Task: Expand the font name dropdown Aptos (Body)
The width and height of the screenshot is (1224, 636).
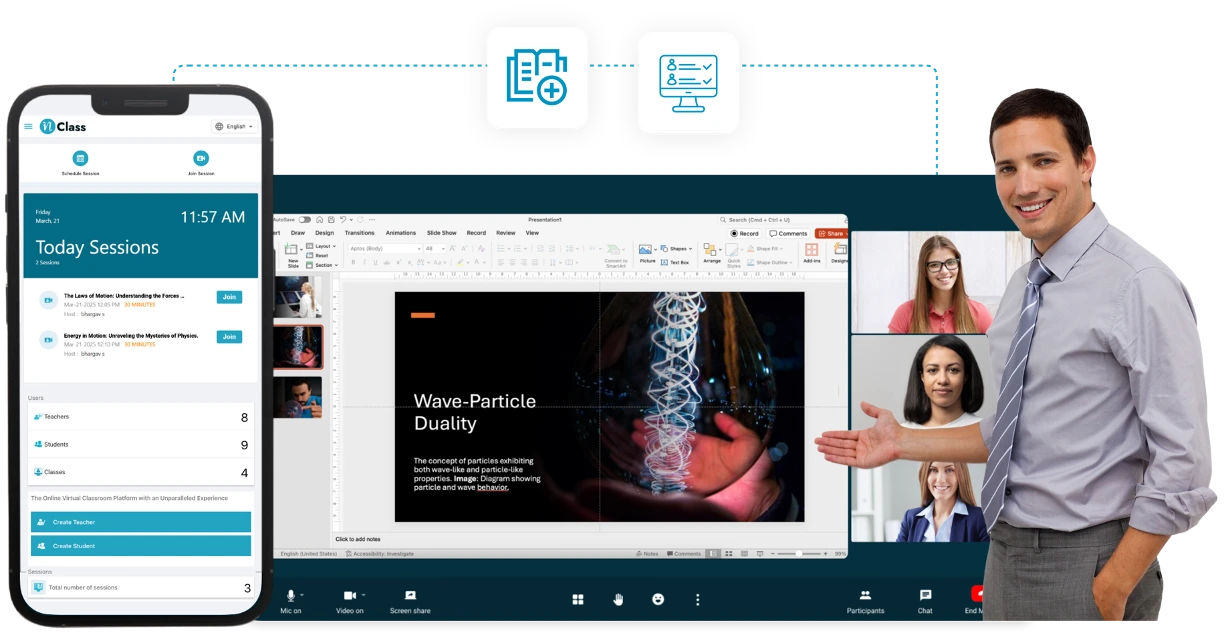Action: pyautogui.click(x=385, y=248)
